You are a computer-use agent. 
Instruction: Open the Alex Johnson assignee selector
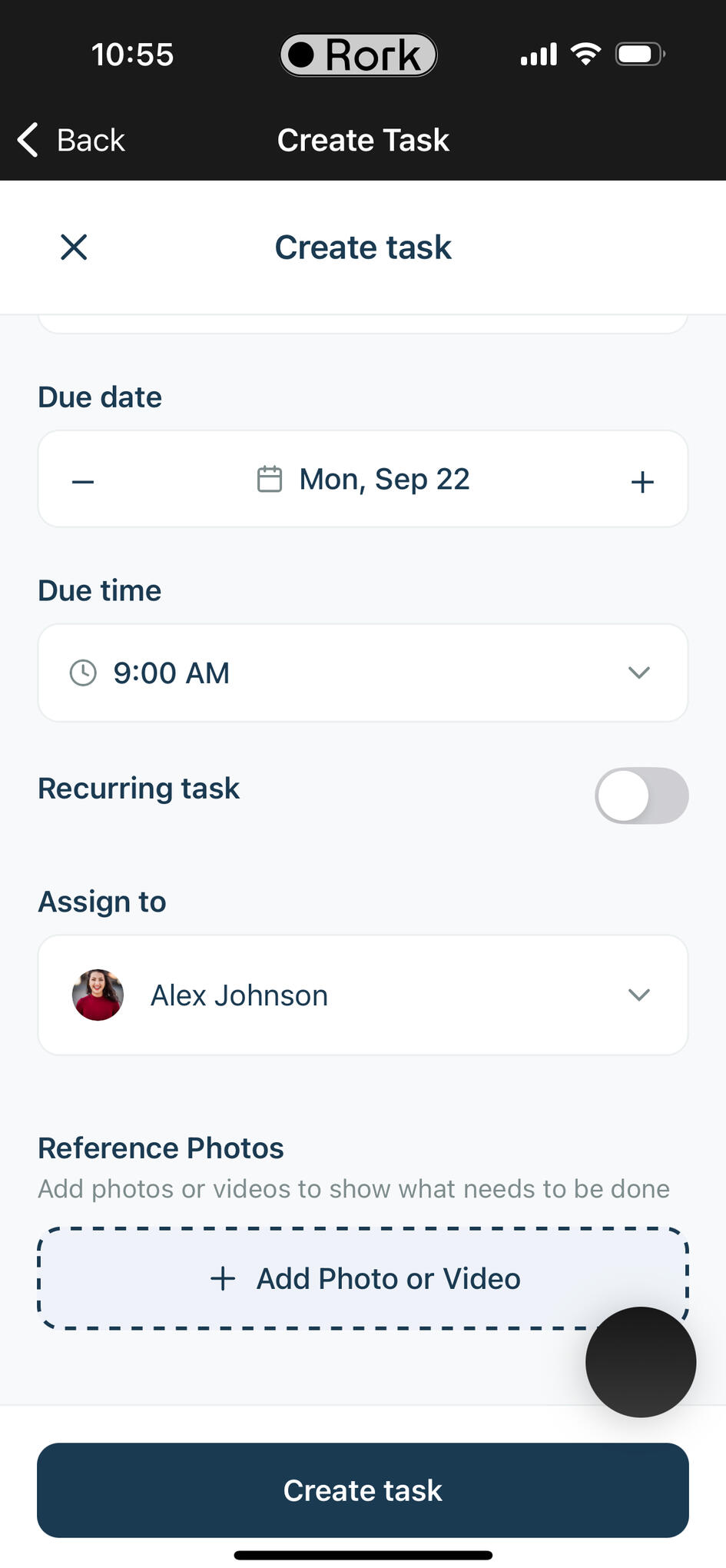pos(363,995)
